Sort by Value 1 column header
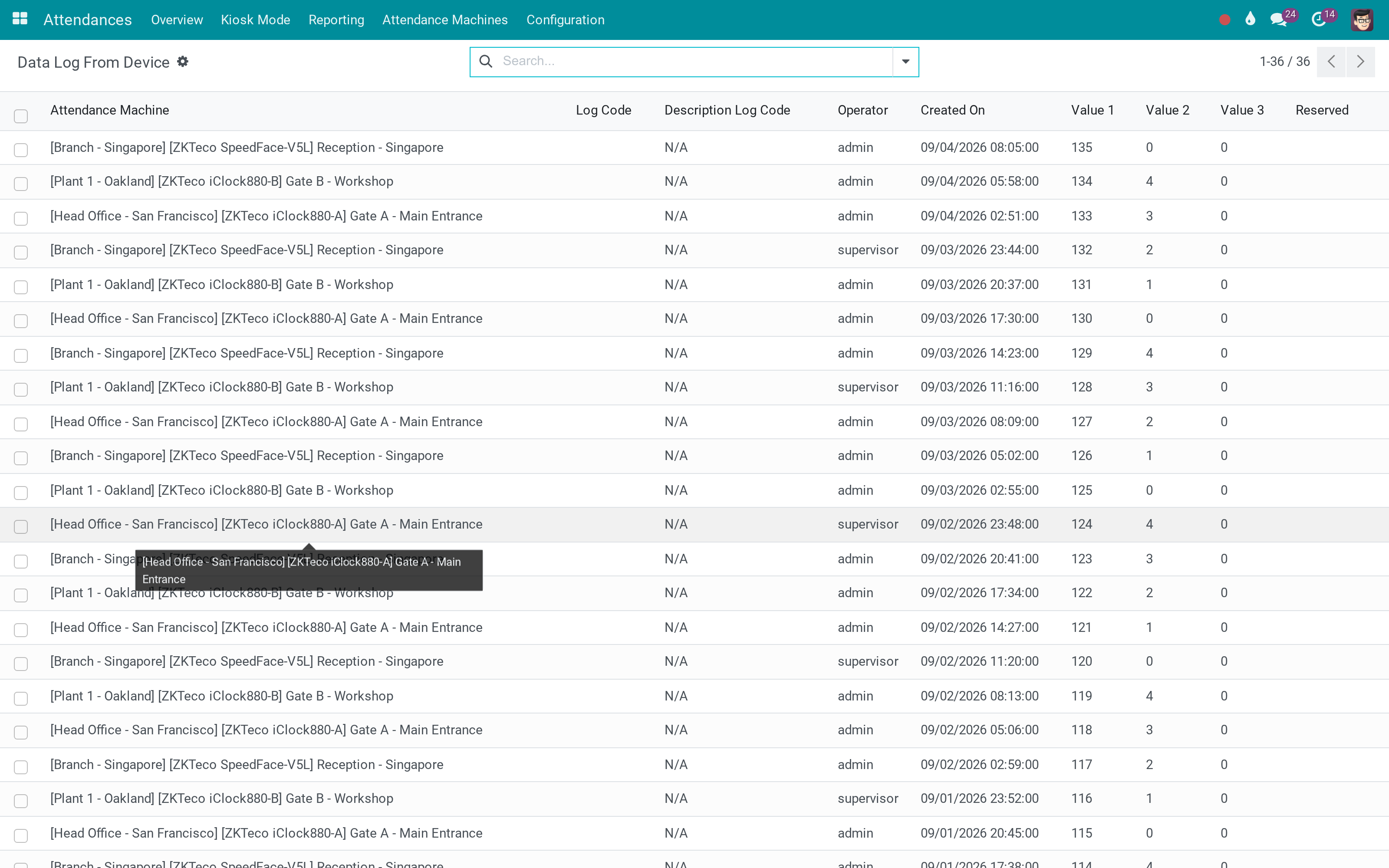This screenshot has width=1389, height=868. pyautogui.click(x=1092, y=110)
